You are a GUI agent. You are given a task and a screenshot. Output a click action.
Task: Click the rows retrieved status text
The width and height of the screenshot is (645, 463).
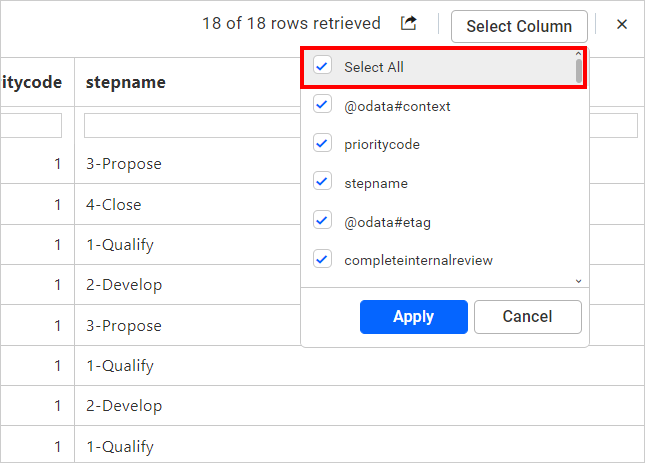tap(291, 23)
